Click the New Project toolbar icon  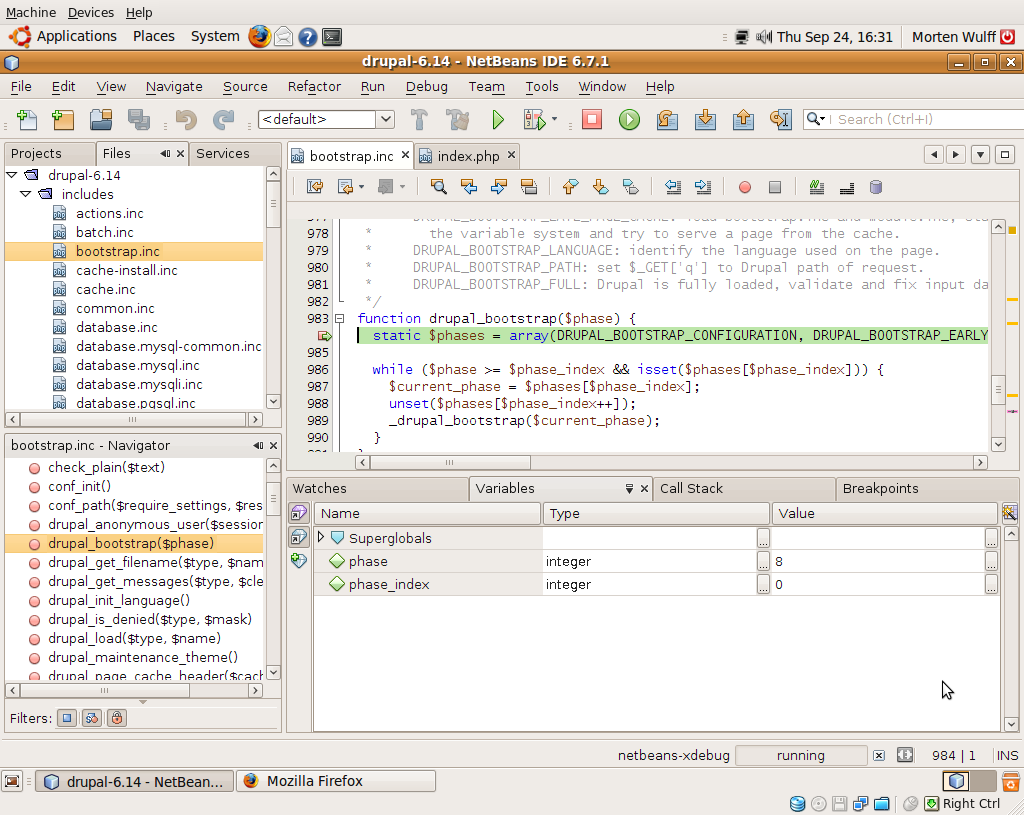(63, 120)
